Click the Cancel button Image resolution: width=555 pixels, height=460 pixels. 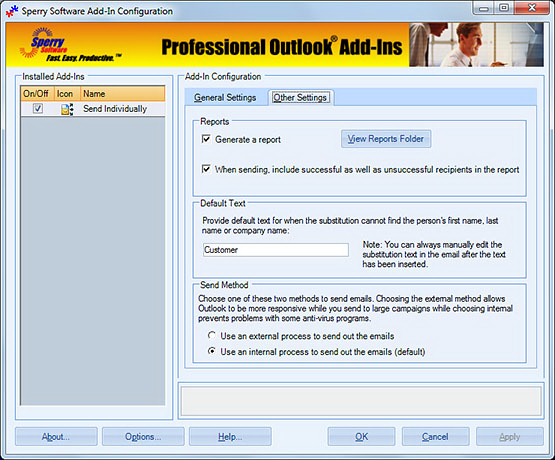(435, 437)
